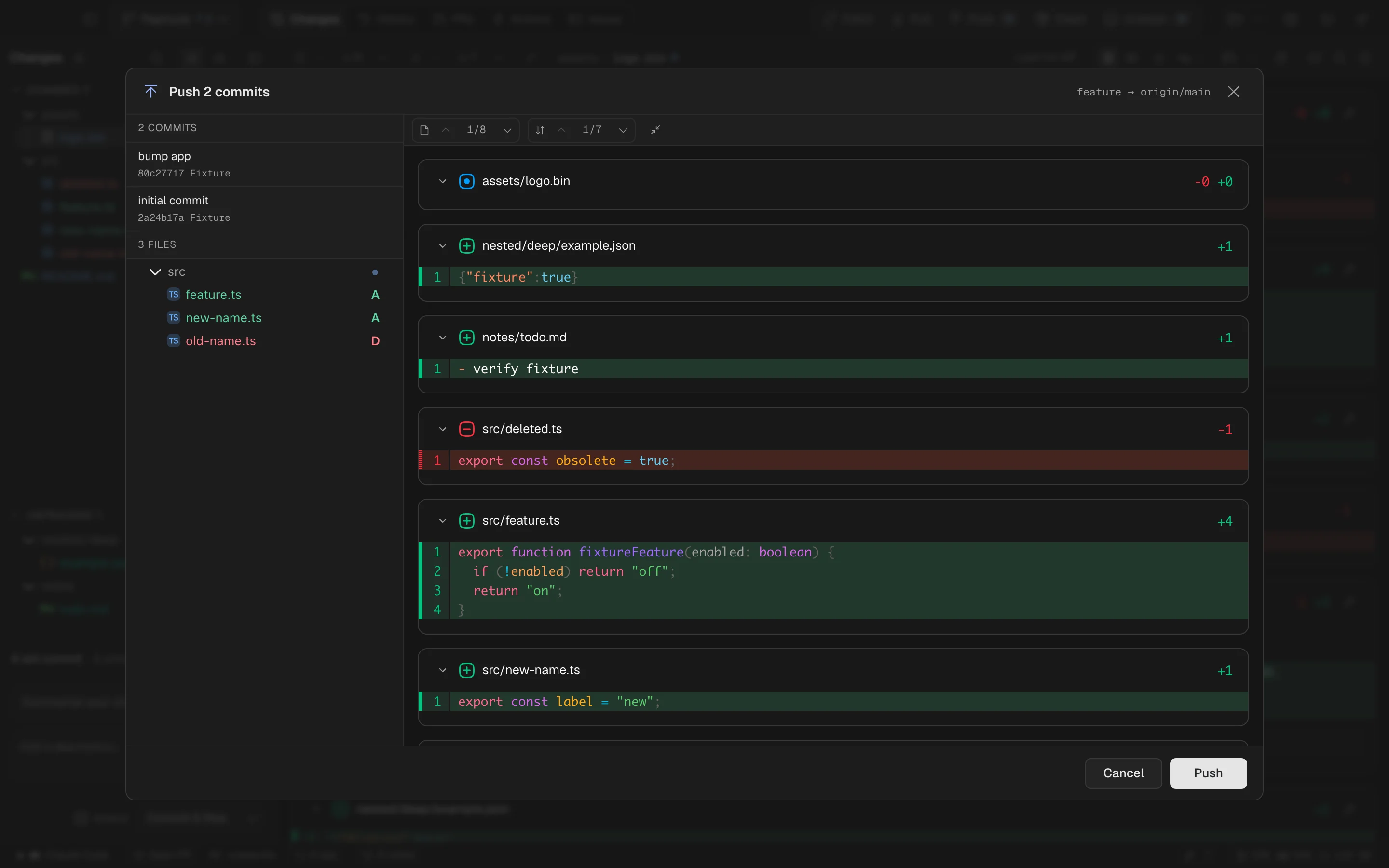This screenshot has width=1389, height=868.
Task: Click the 'export const label = "new";' line
Action: 833,702
